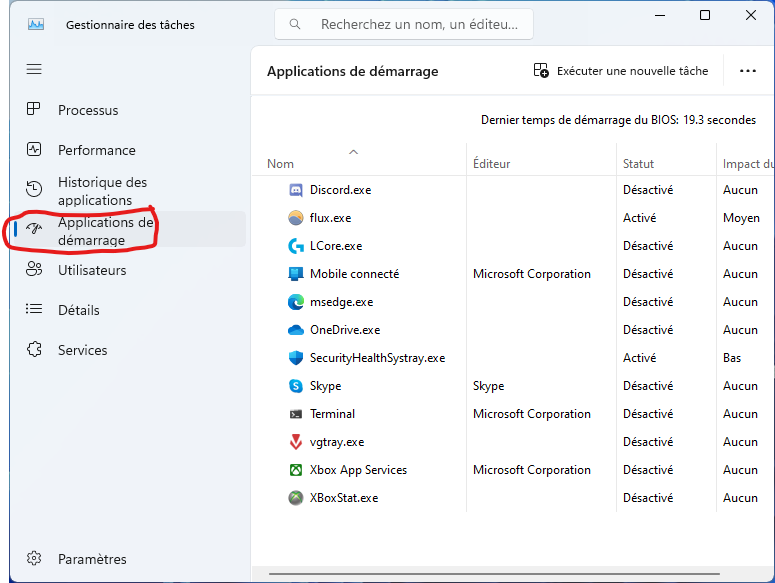The height and width of the screenshot is (583, 775).
Task: Open the Processus tab
Action: [129, 110]
